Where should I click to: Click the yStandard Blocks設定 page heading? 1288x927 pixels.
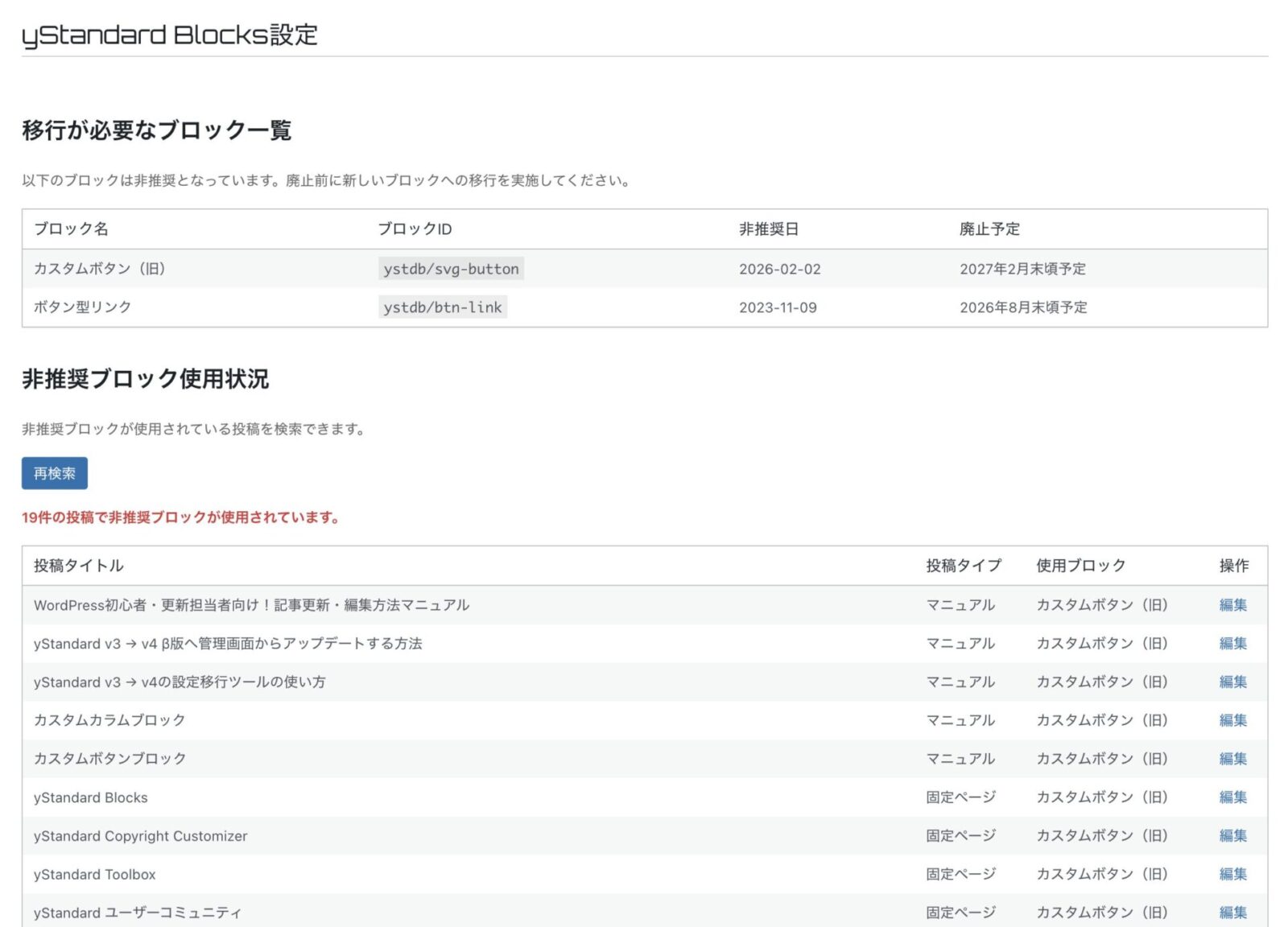170,35
